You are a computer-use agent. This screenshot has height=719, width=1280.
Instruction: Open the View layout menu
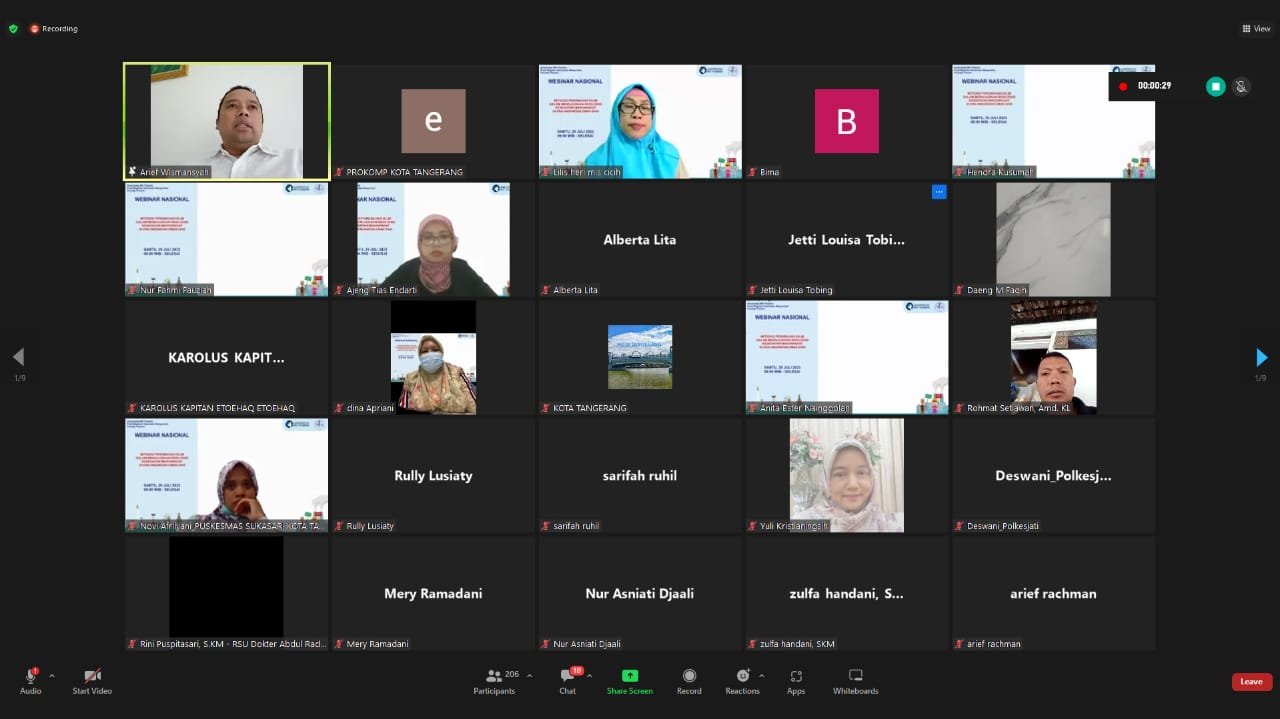(x=1256, y=29)
